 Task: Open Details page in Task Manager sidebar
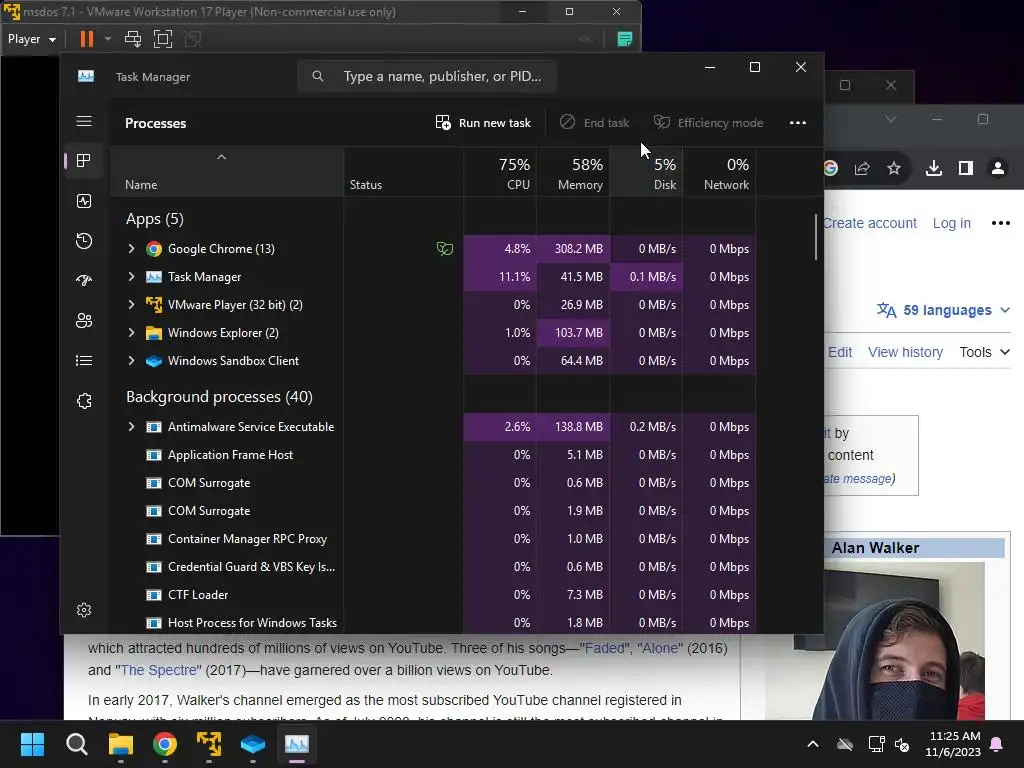[84, 360]
